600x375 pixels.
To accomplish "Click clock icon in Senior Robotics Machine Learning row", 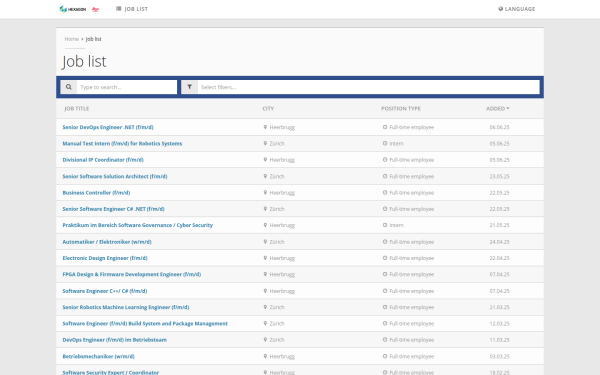I will tap(385, 307).
